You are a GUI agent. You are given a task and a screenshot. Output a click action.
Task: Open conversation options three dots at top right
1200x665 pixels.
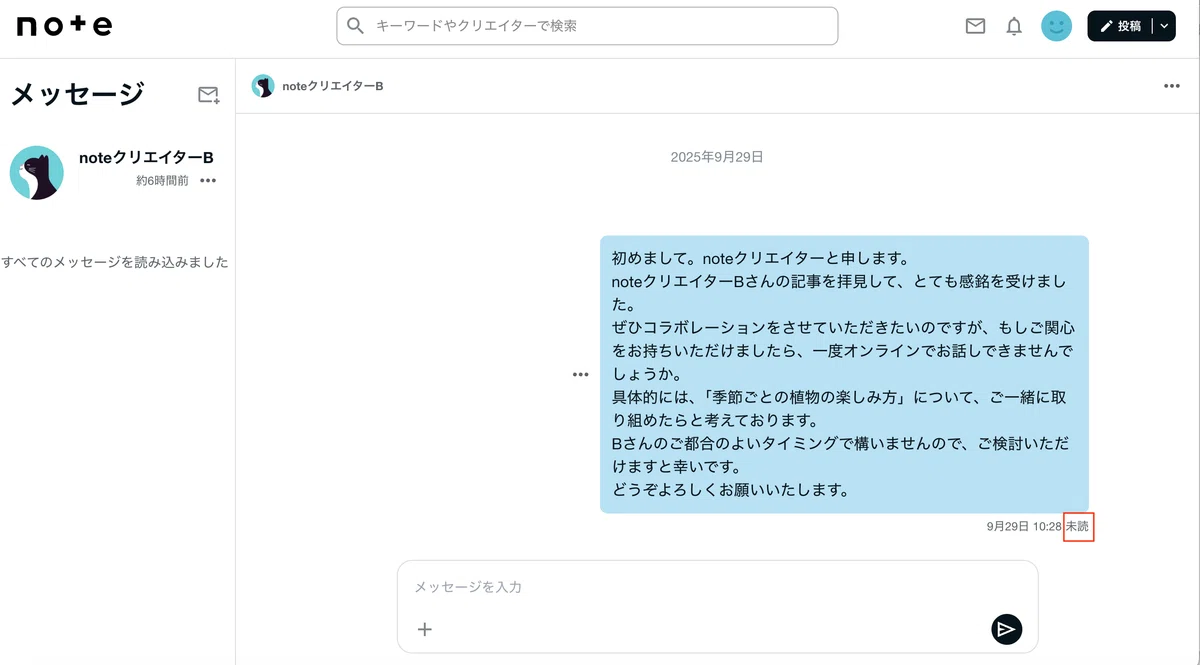click(1172, 86)
